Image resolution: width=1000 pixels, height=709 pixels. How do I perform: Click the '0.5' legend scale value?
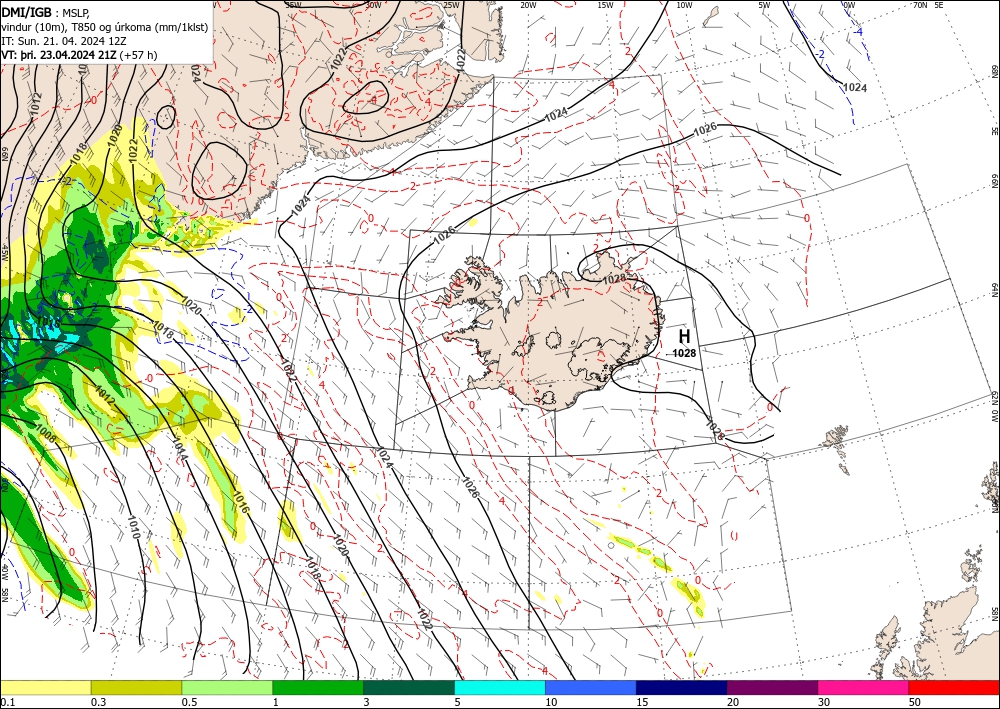click(189, 702)
